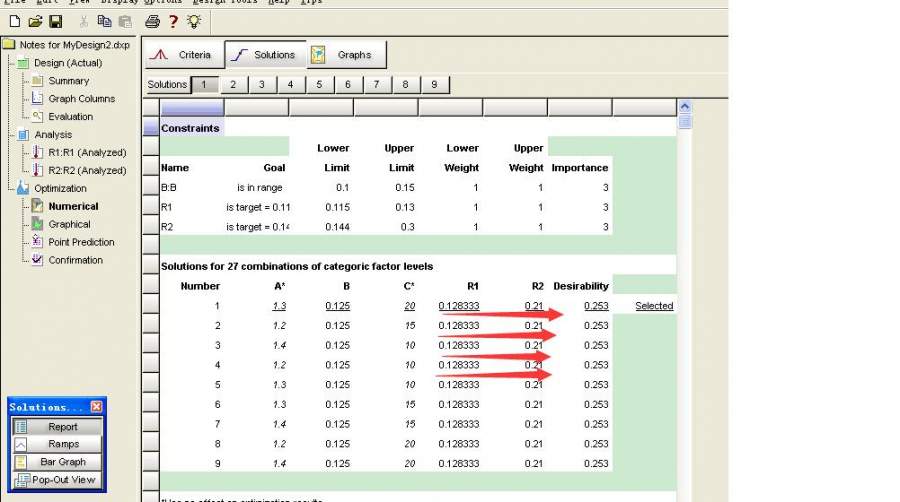900x502 pixels.
Task: Open the Graphs tab
Action: coord(344,55)
